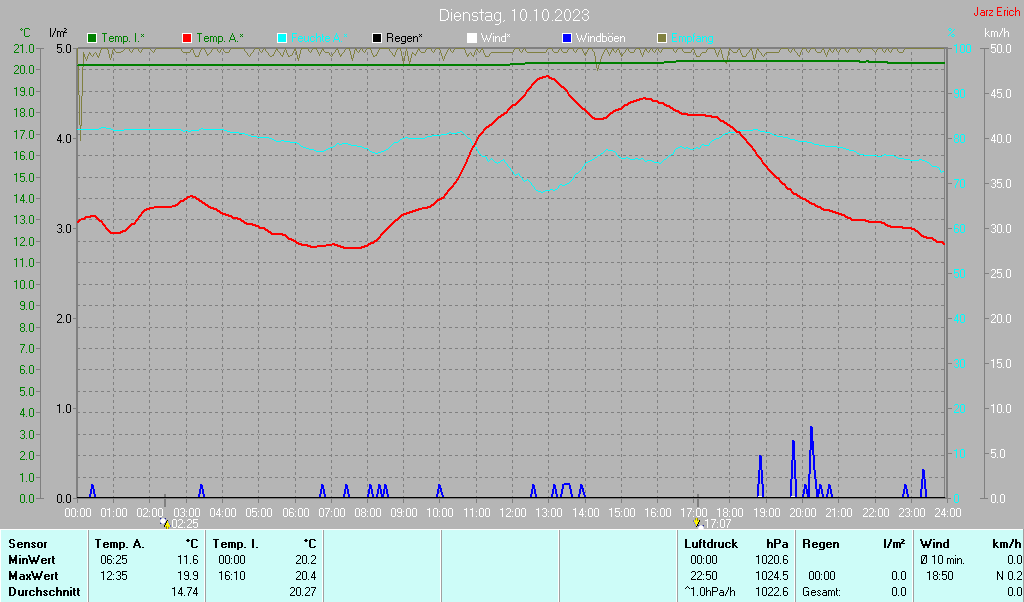Image resolution: width=1024 pixels, height=602 pixels.
Task: Click the '02:25' sunrise time label
Action: click(x=185, y=524)
